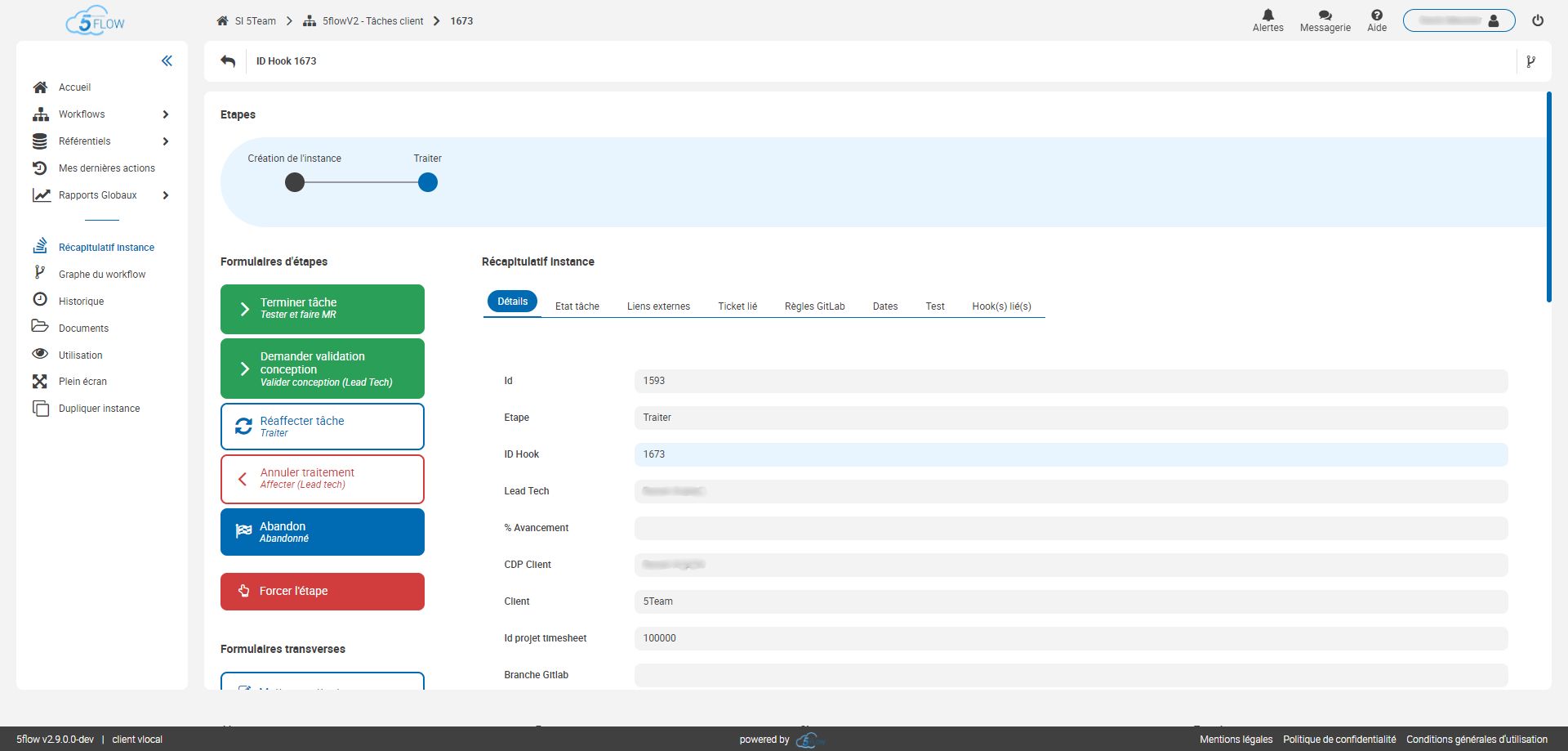Click the ID Hook field showing 1673
This screenshot has height=751, width=1568.
tap(1071, 454)
